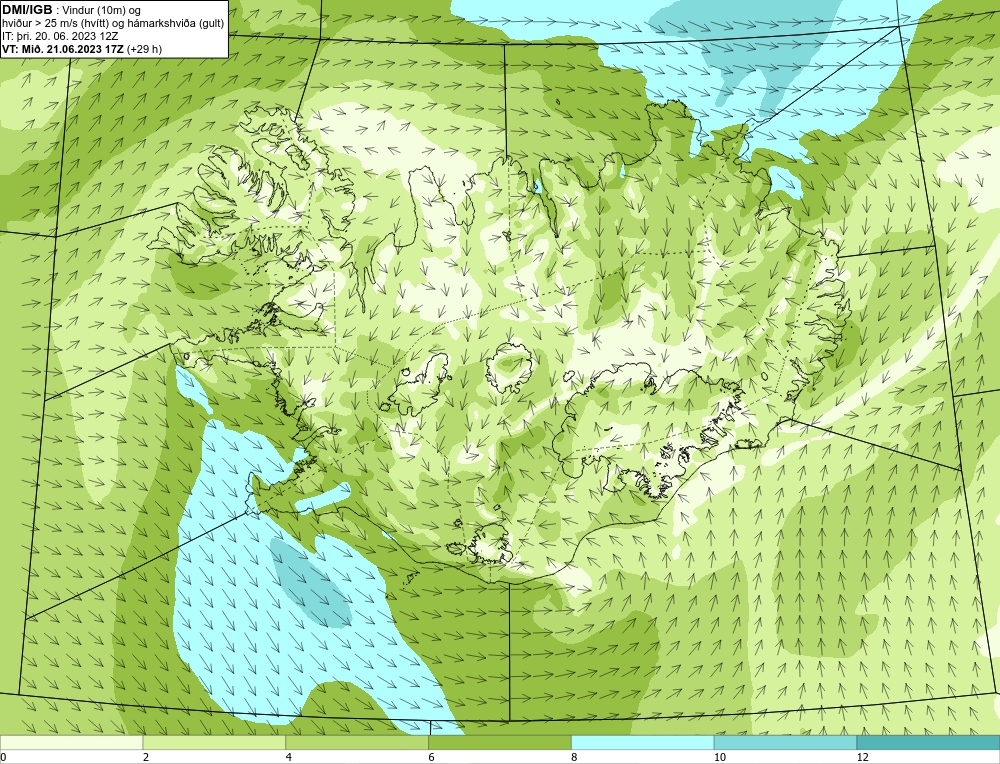Click the legend tick label '10'

pos(719,757)
